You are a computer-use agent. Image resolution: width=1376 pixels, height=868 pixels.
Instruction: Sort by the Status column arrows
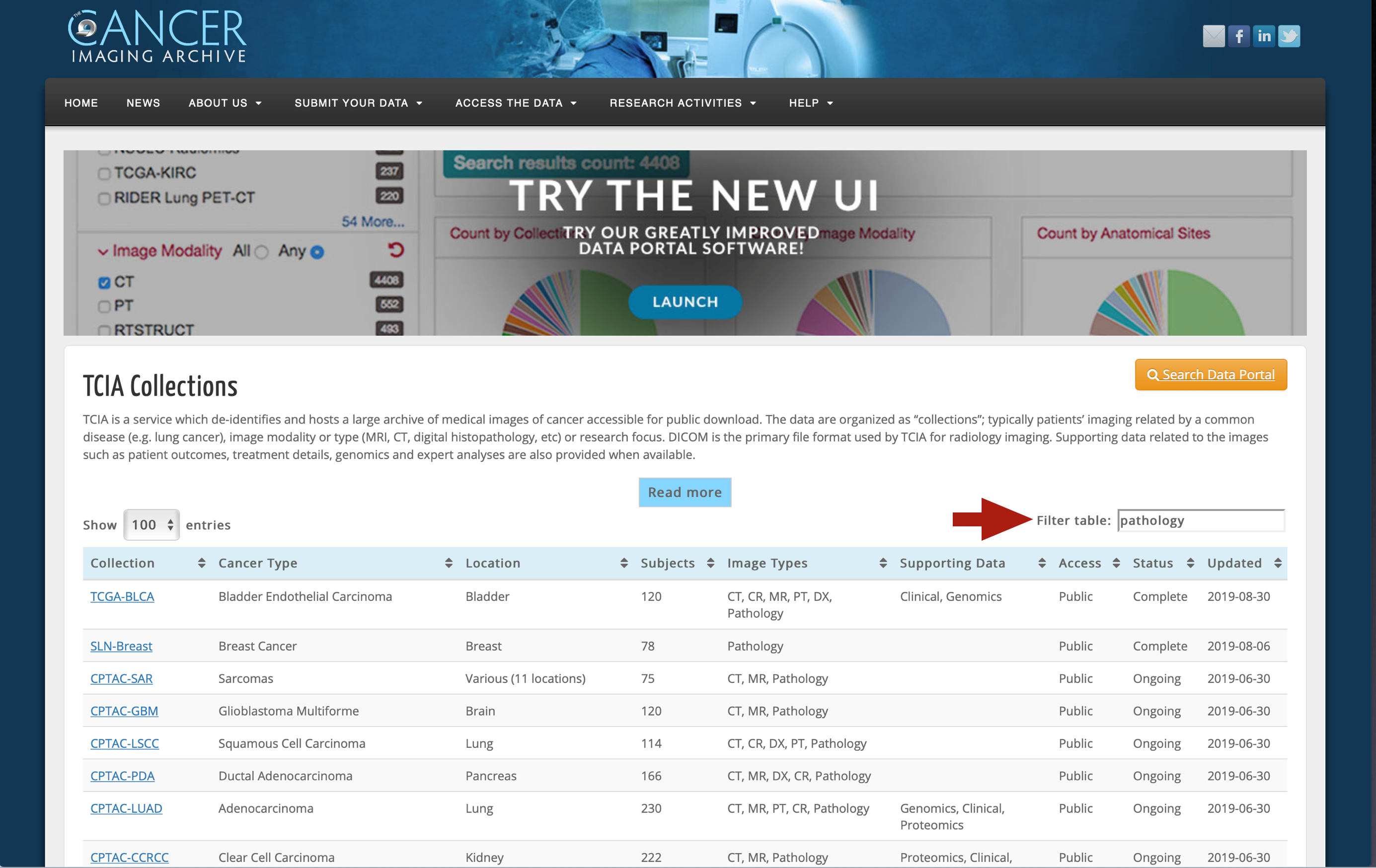[x=1190, y=563]
